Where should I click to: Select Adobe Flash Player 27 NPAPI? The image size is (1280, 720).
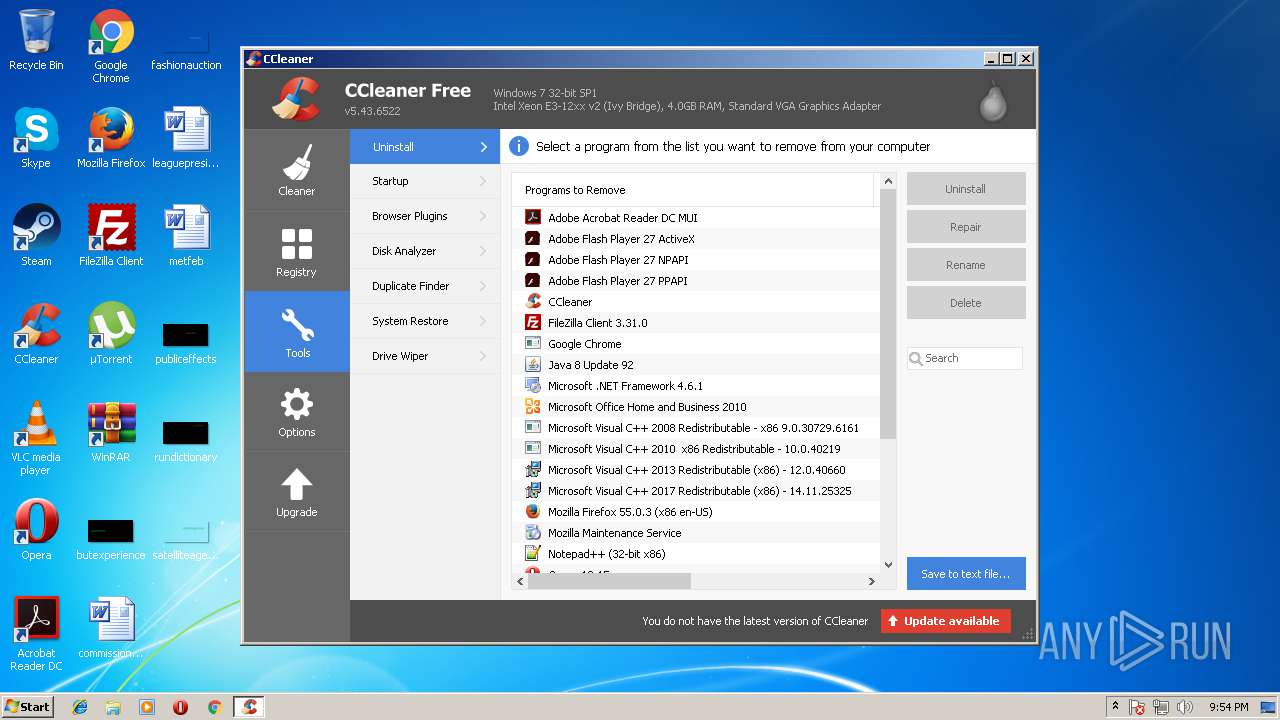(697, 260)
